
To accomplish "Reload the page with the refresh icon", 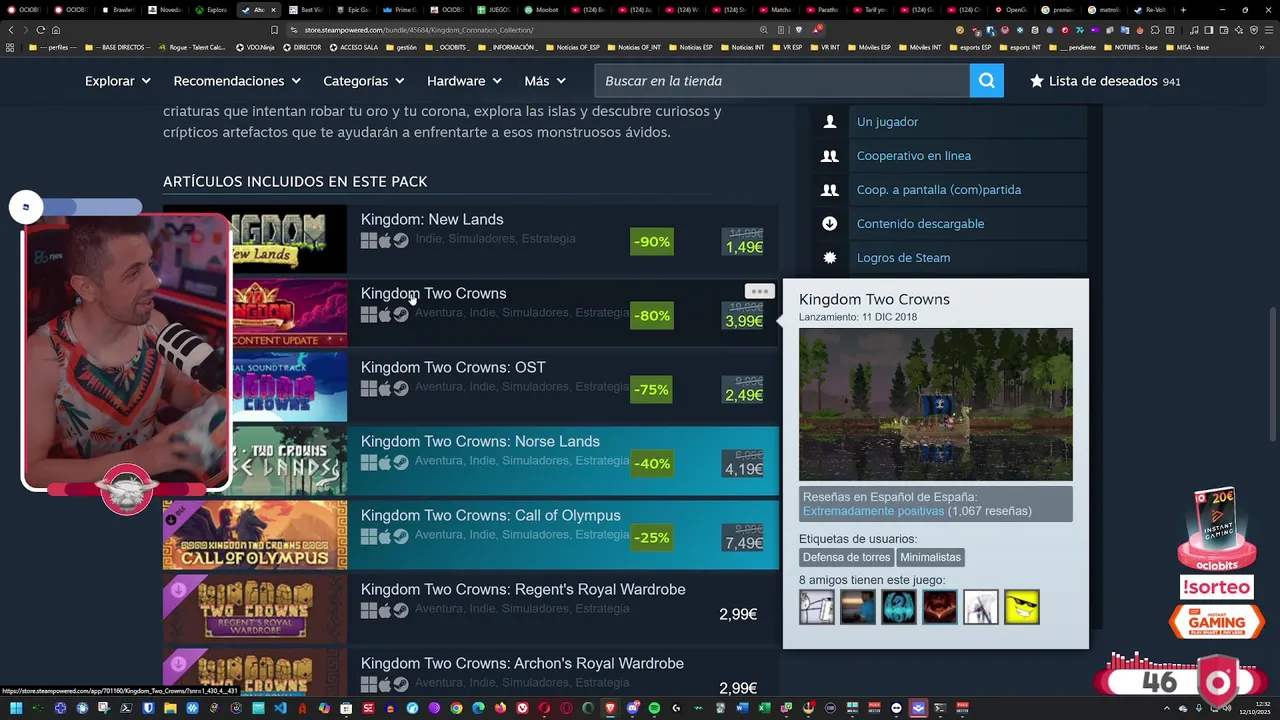I will point(41,30).
